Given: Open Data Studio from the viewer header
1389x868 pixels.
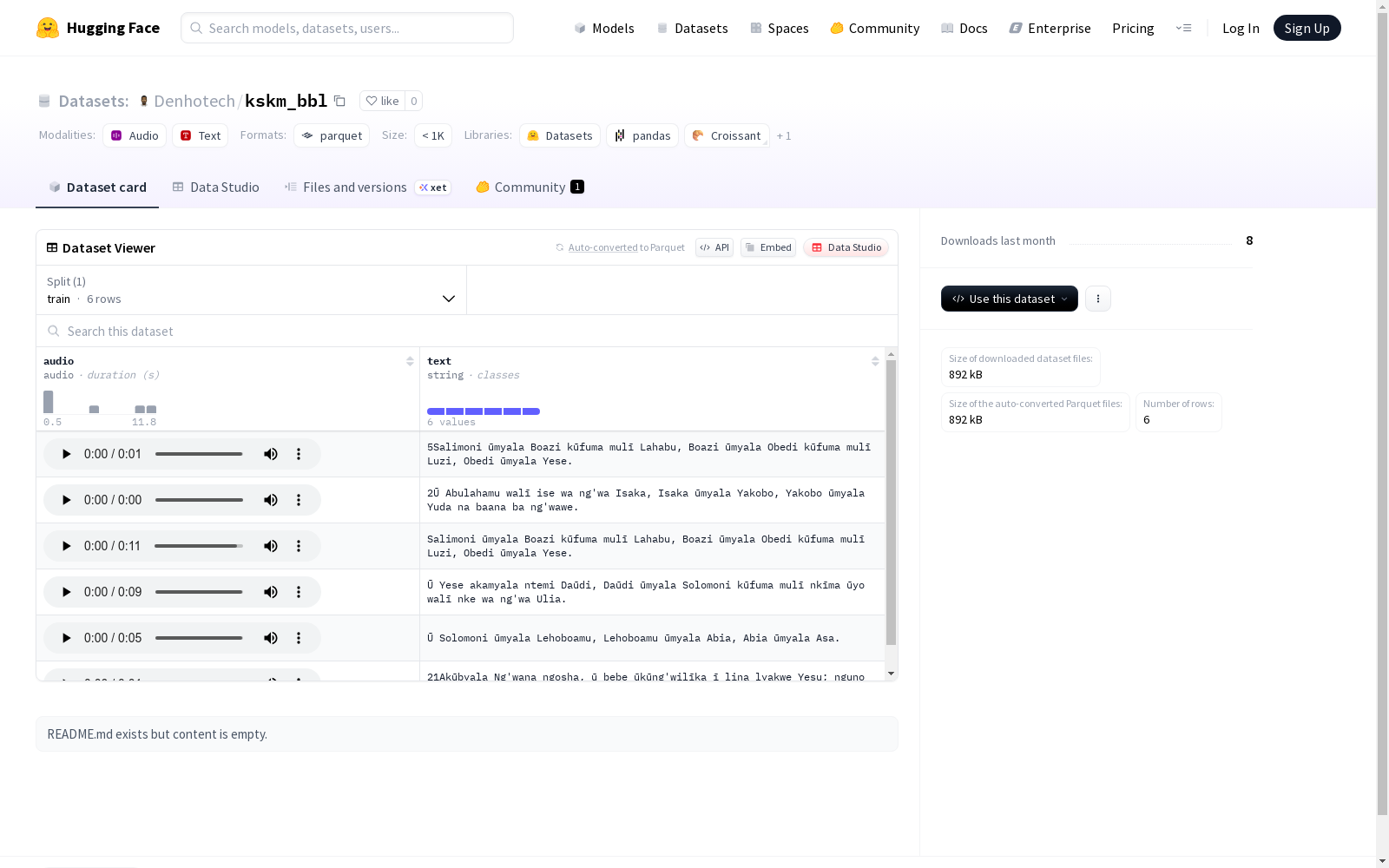Looking at the screenshot, I should 846,247.
